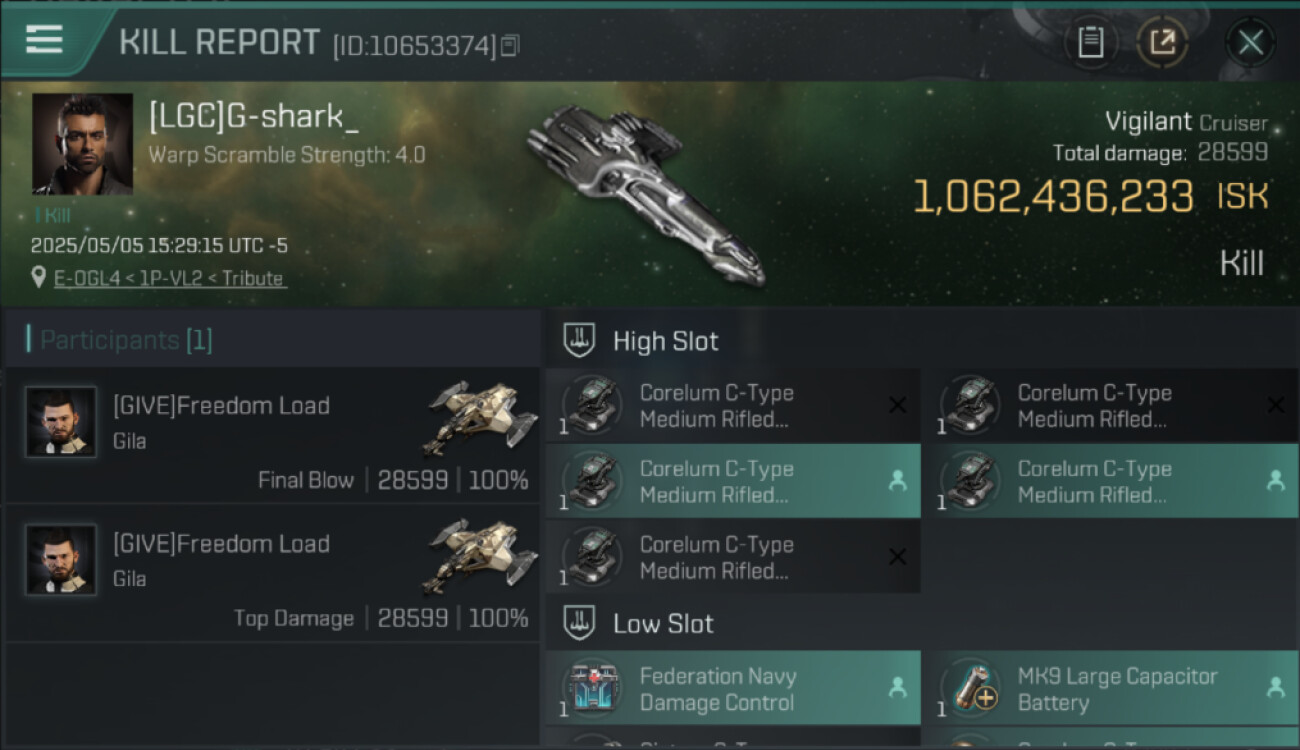Click the 1 Kill label under portrait

point(52,215)
